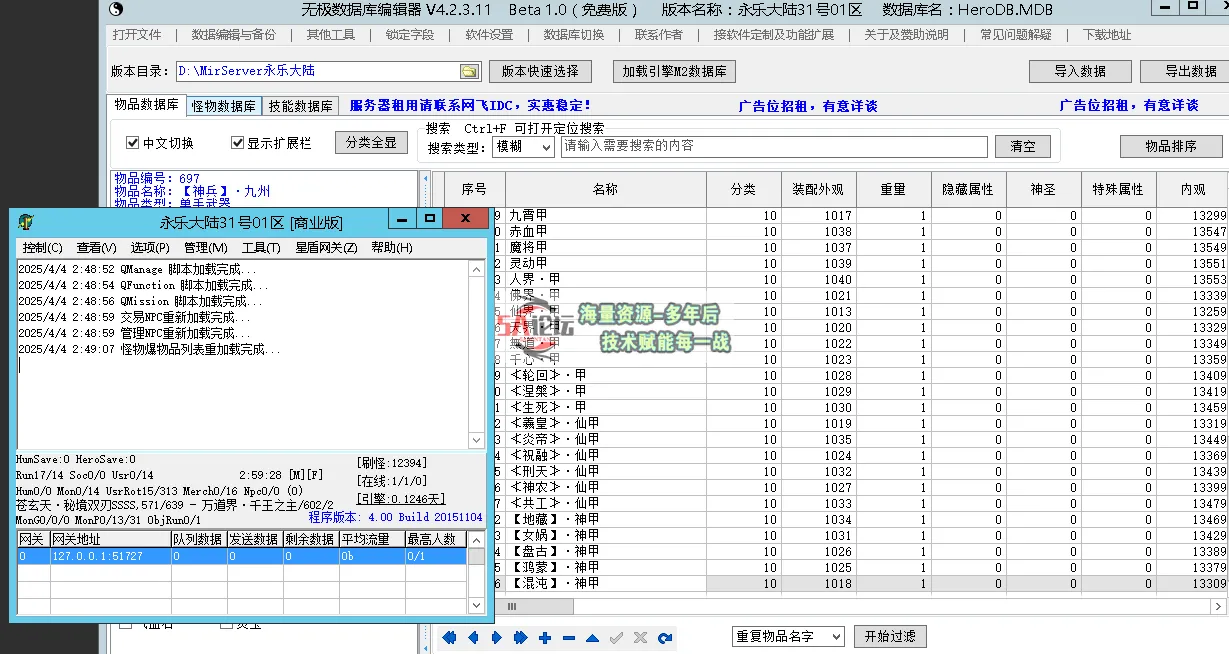Open 控制(C) menu in server window

[42, 248]
